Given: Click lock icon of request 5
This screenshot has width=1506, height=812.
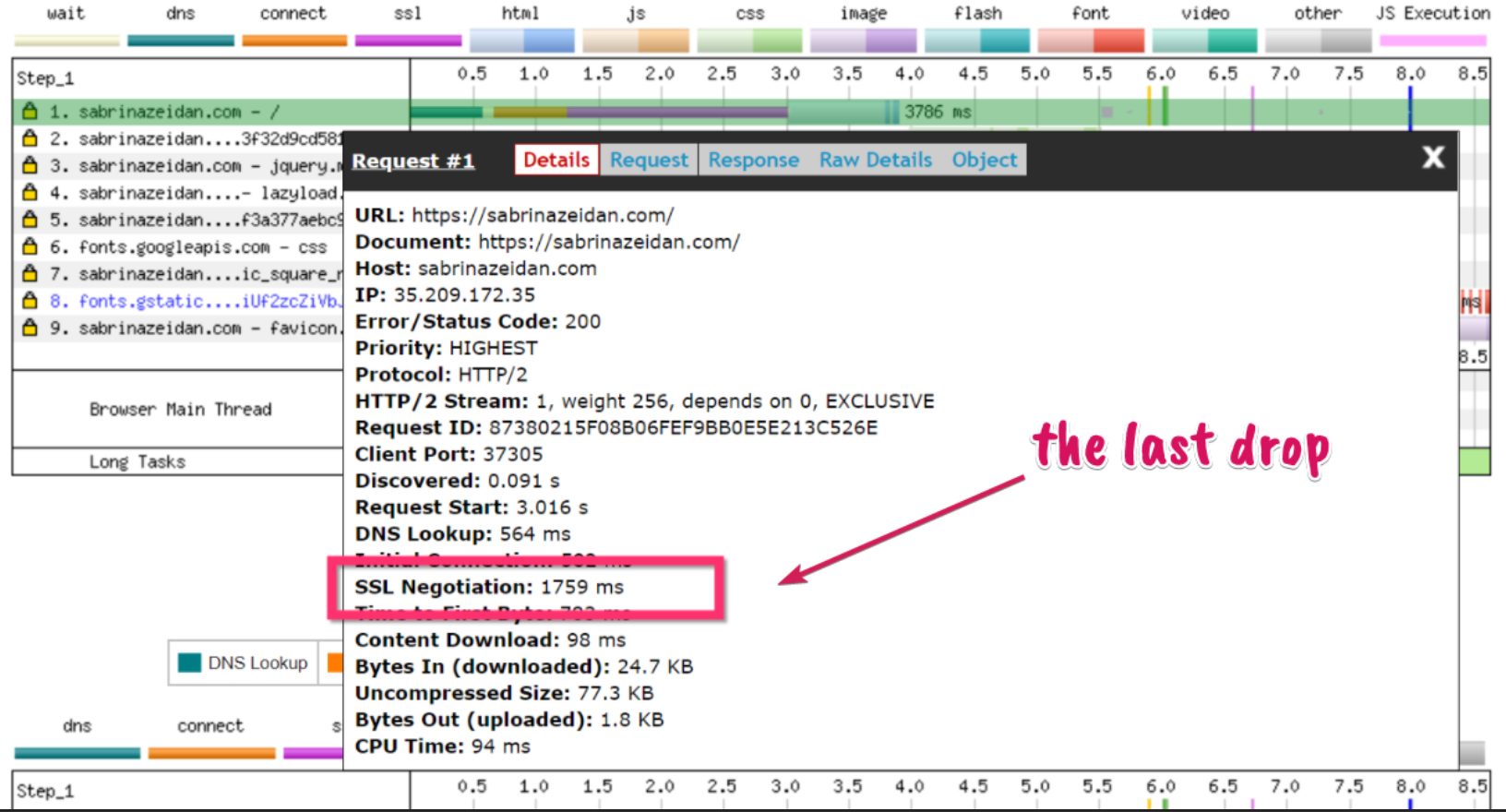Looking at the screenshot, I should coord(30,219).
